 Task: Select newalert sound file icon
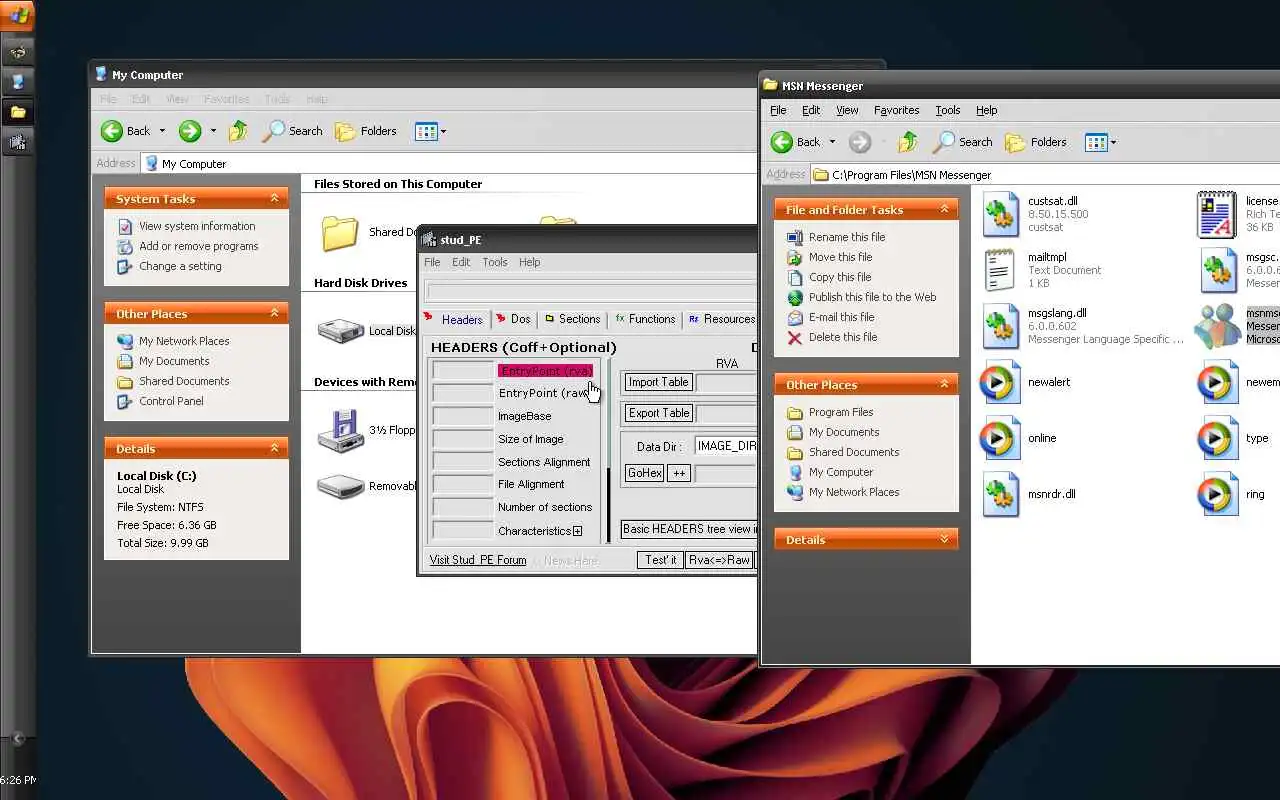999,382
